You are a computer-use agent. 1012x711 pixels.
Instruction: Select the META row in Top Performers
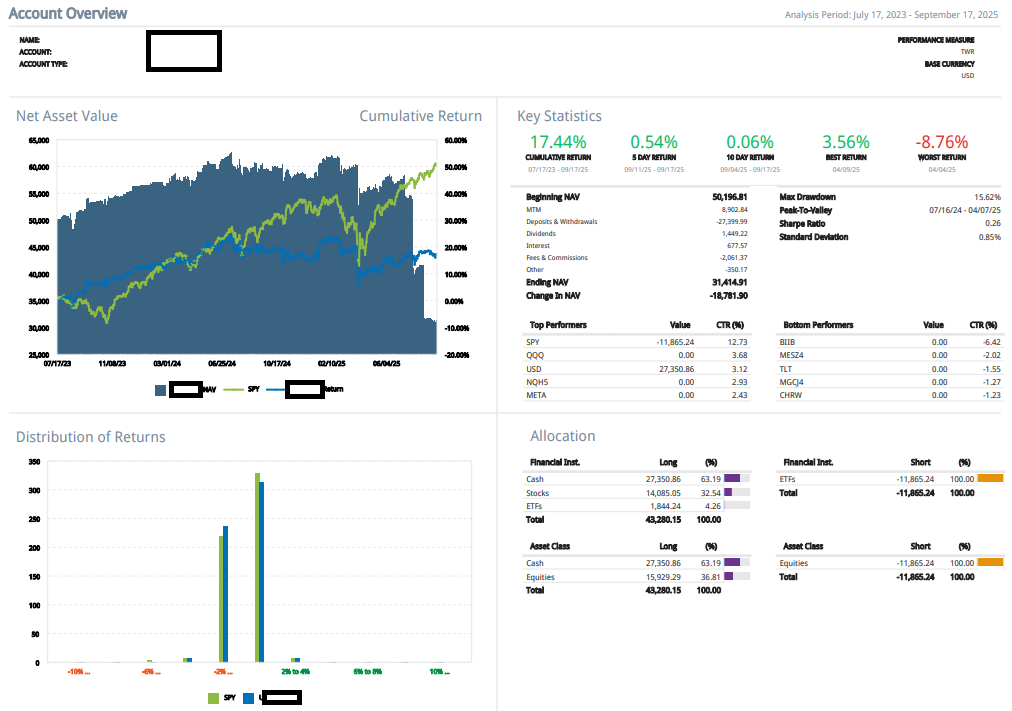537,395
